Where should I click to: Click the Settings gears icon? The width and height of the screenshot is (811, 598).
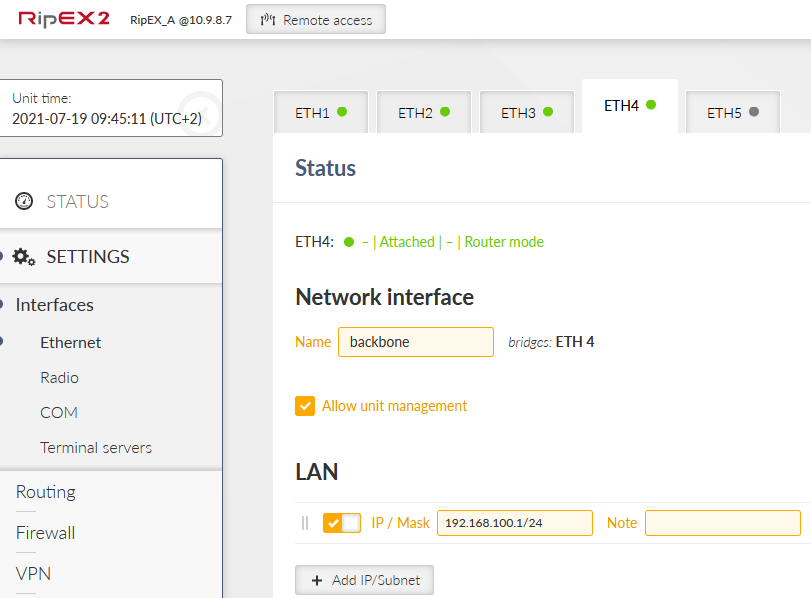(x=24, y=257)
